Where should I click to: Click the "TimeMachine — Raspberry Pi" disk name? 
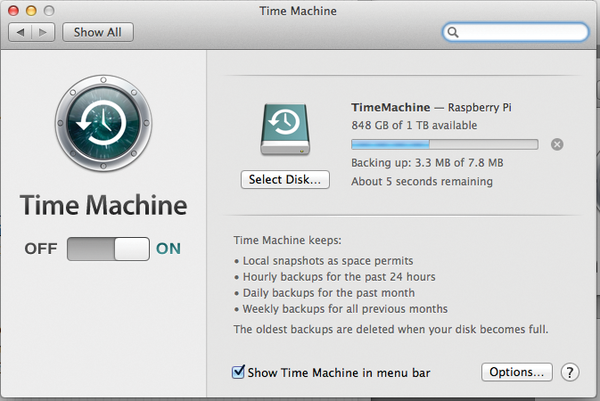click(431, 108)
